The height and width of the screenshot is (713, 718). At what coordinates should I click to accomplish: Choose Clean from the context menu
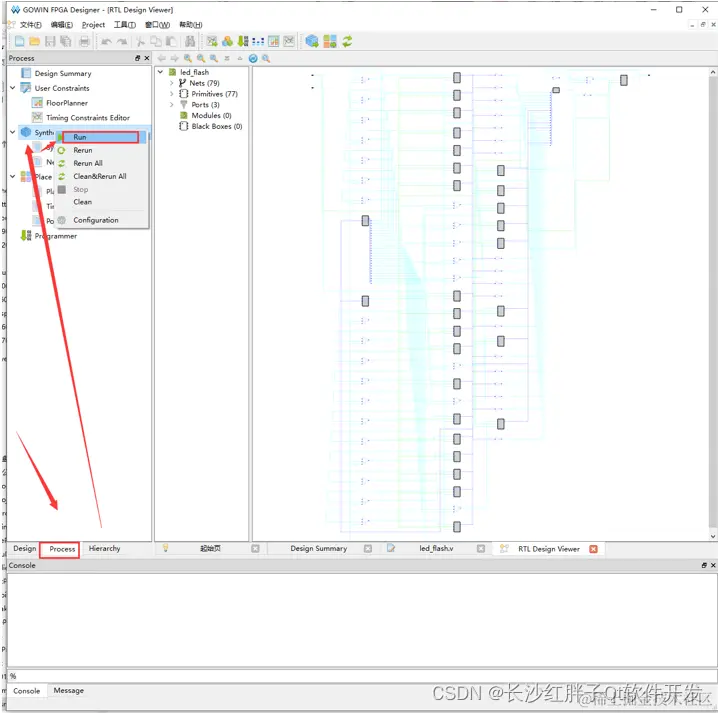(101, 202)
